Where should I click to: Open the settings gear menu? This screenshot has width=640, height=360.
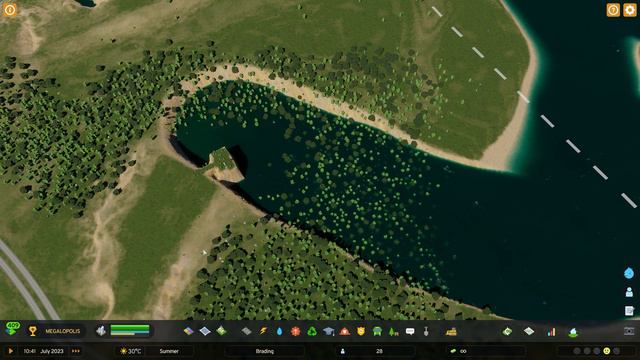pyautogui.click(x=630, y=10)
